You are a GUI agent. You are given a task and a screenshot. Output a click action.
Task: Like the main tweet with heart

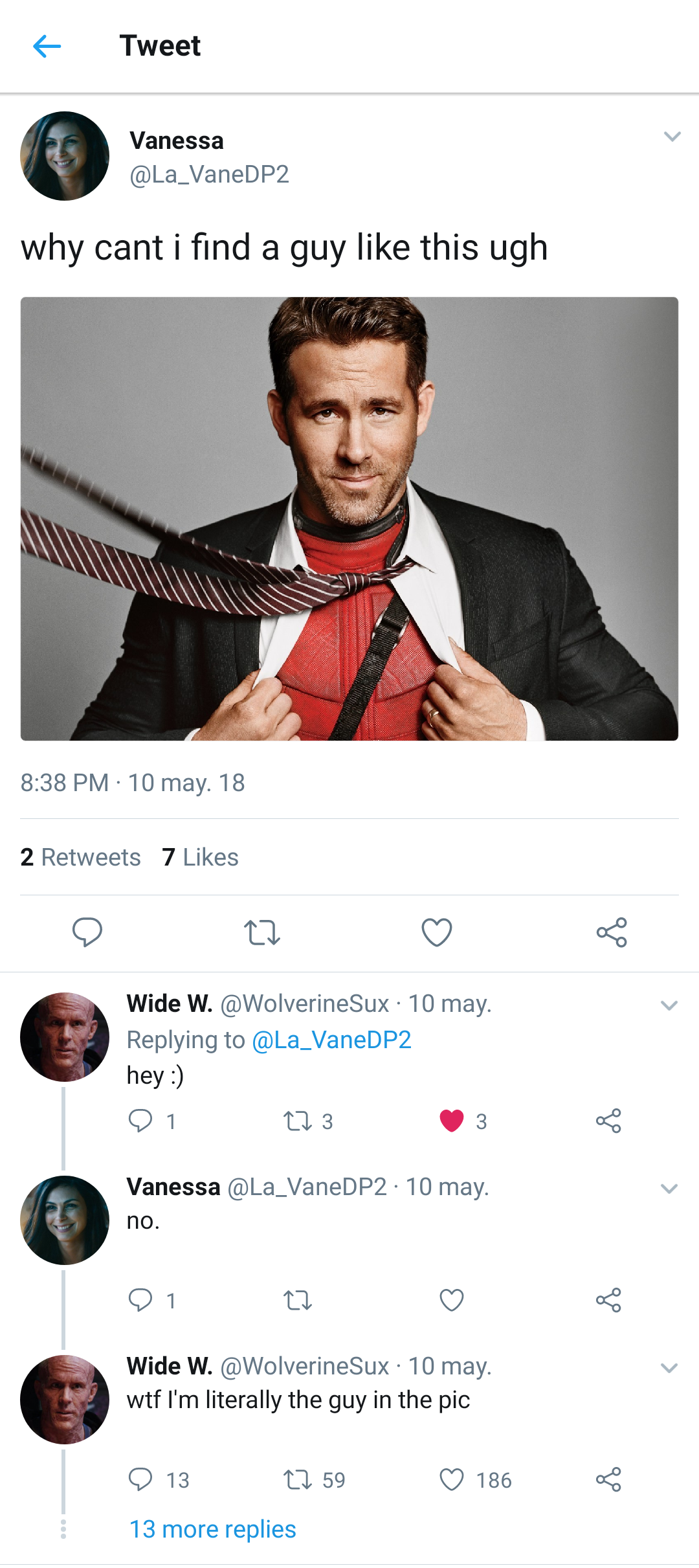(x=437, y=932)
